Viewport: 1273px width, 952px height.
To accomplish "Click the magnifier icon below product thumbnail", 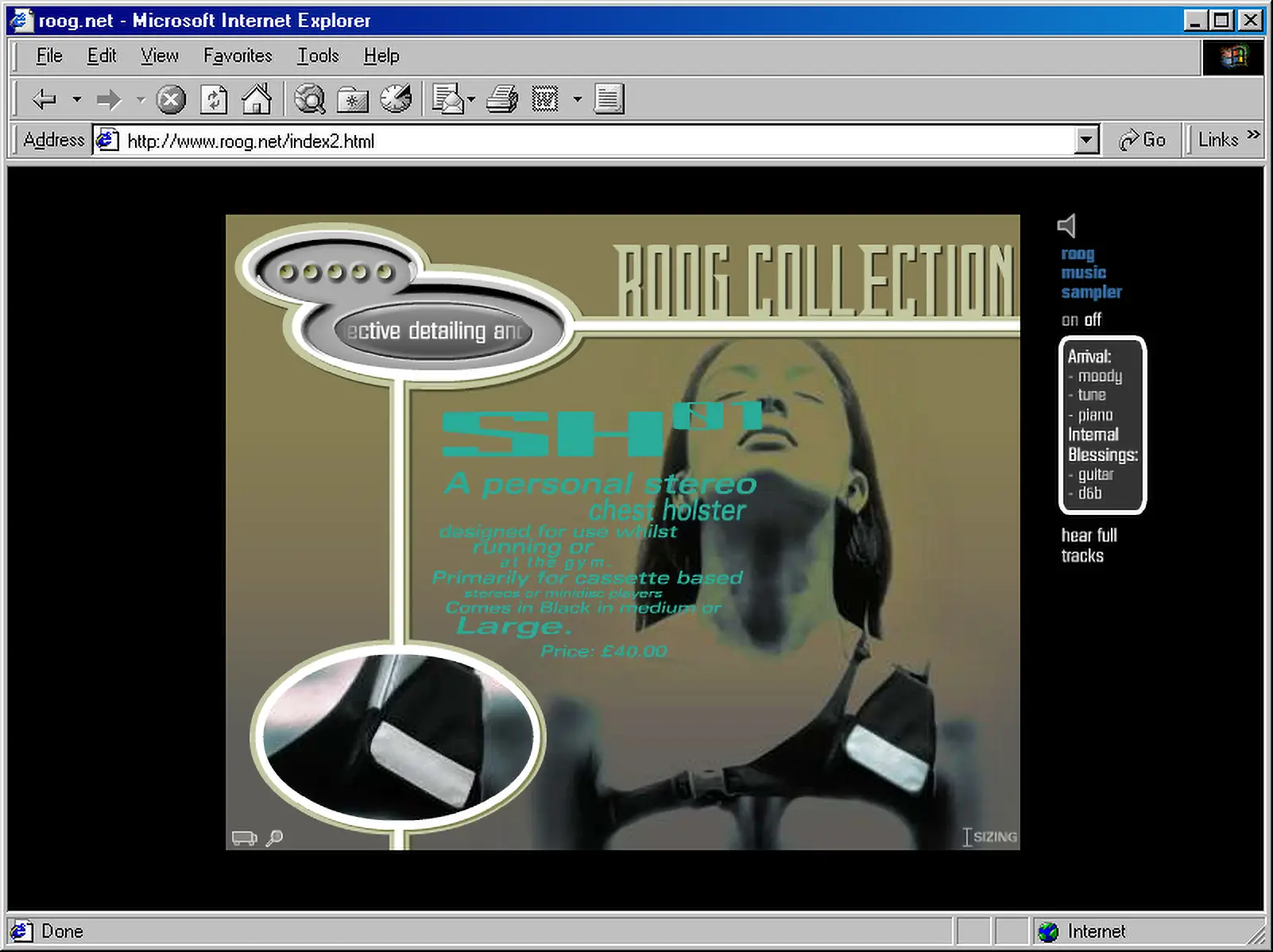I will coord(274,838).
